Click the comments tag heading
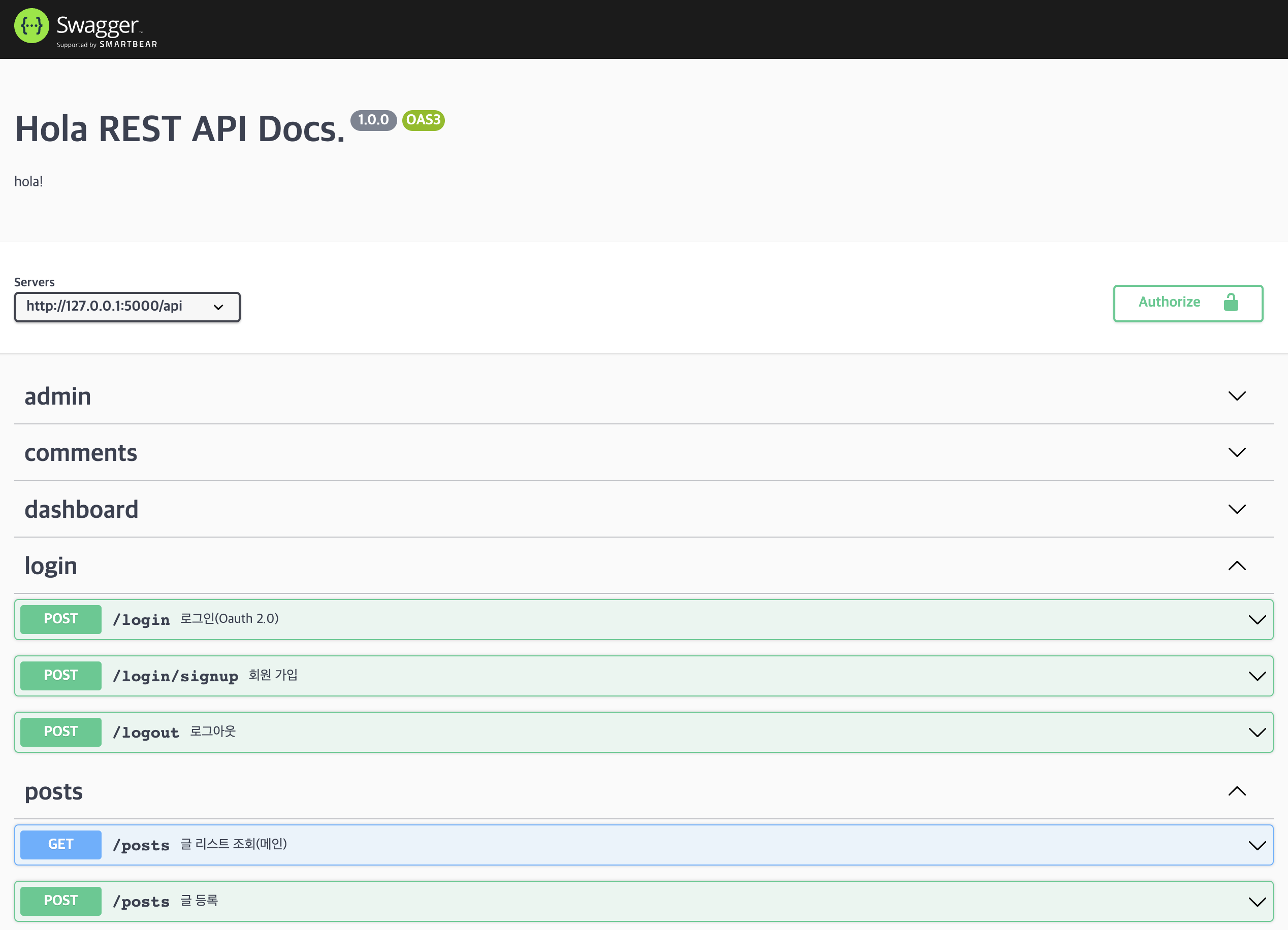The height and width of the screenshot is (930, 1288). (81, 452)
